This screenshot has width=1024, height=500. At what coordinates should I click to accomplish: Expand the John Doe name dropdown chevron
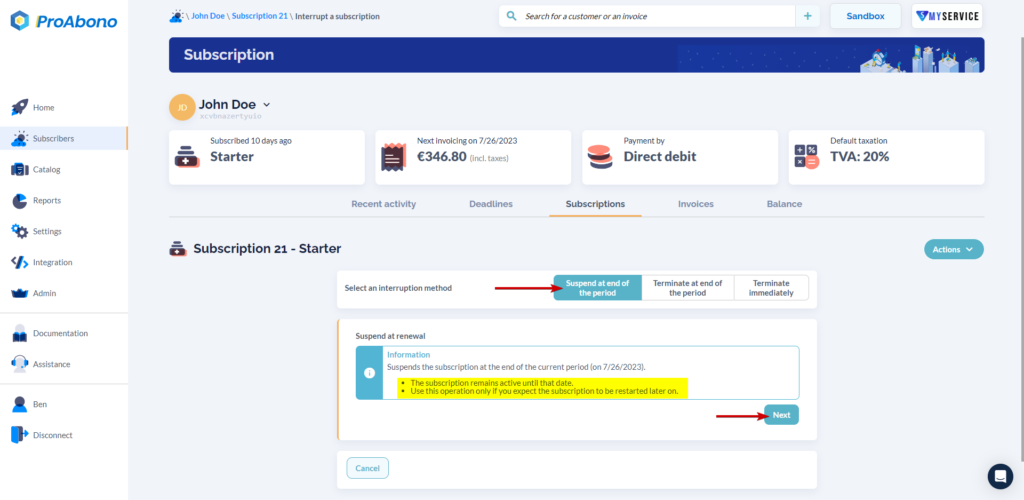coord(266,104)
